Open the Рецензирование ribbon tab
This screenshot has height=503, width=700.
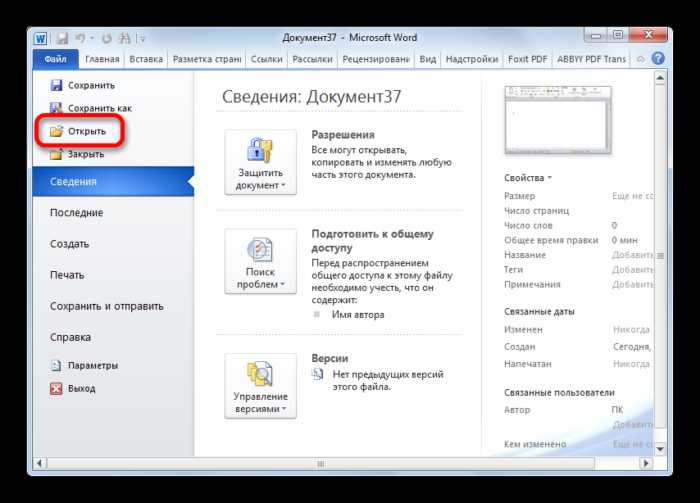point(375,59)
